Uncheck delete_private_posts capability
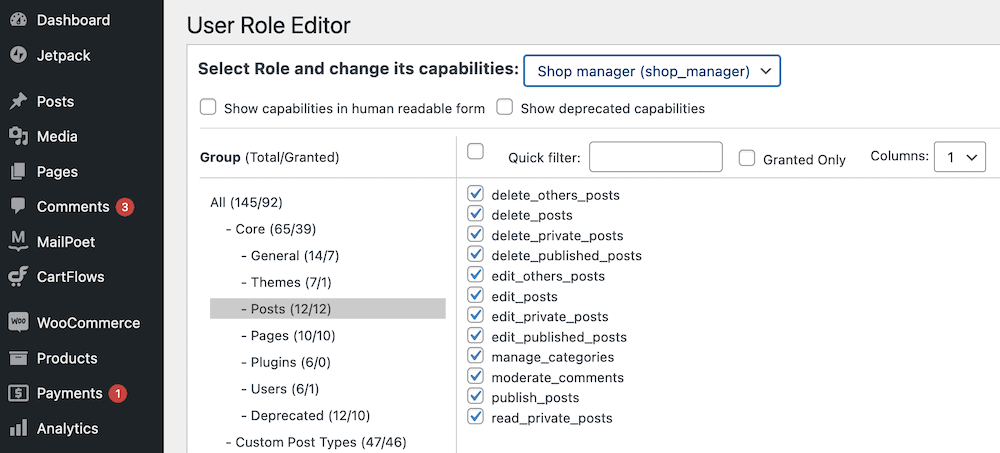 coord(475,234)
